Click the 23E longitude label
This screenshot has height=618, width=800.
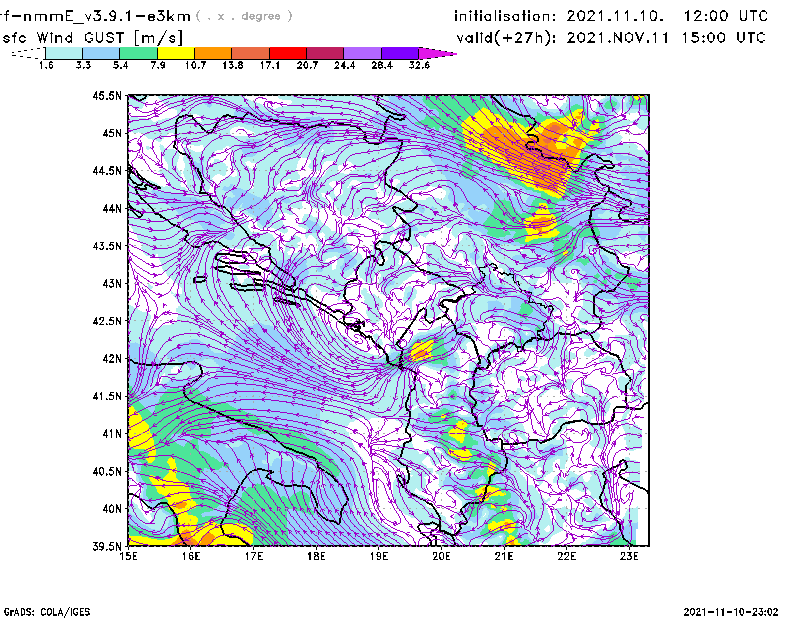tap(629, 556)
